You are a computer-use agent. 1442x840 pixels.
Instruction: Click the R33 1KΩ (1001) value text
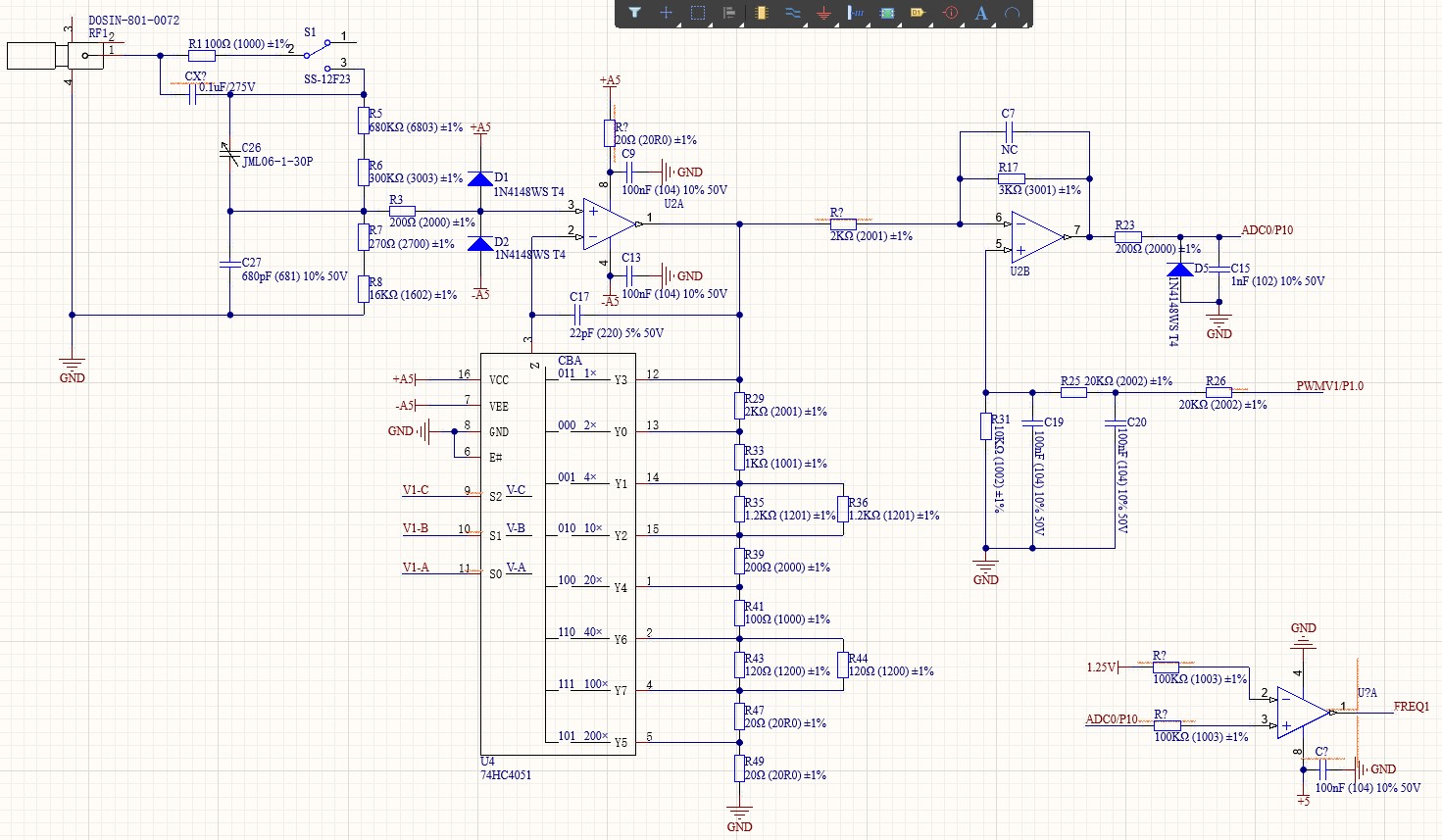[785, 464]
